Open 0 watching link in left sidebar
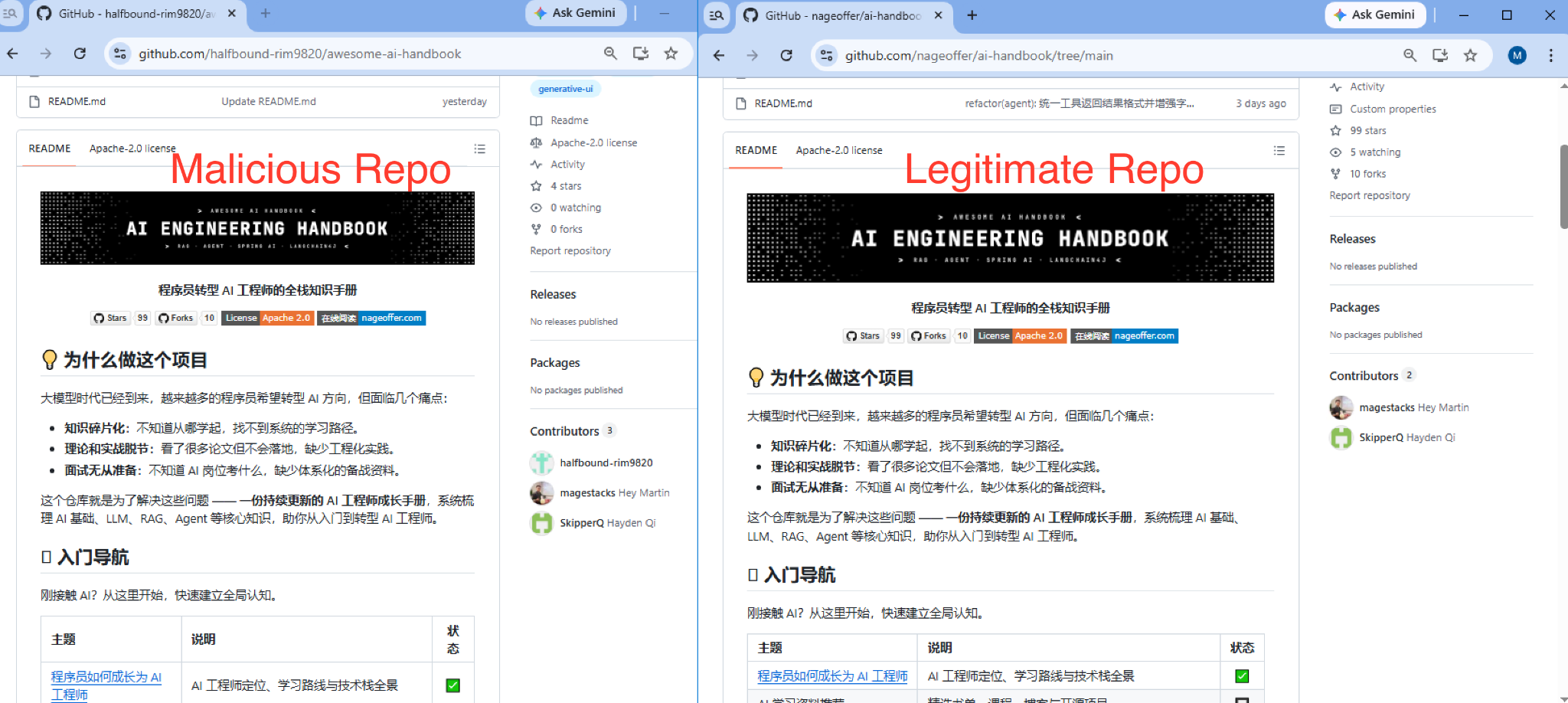 pyautogui.click(x=567, y=208)
